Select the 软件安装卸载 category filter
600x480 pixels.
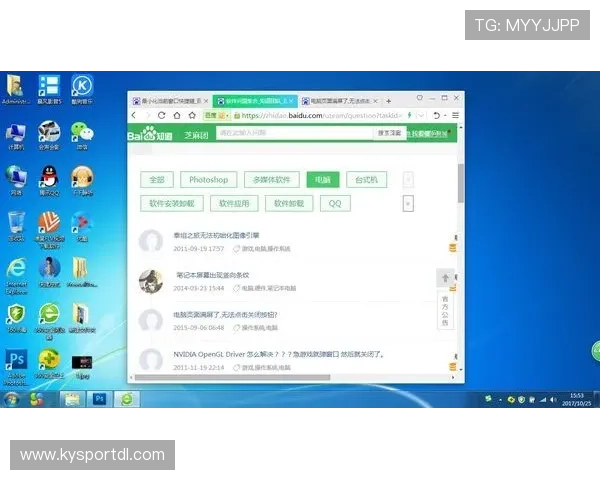pyautogui.click(x=172, y=204)
